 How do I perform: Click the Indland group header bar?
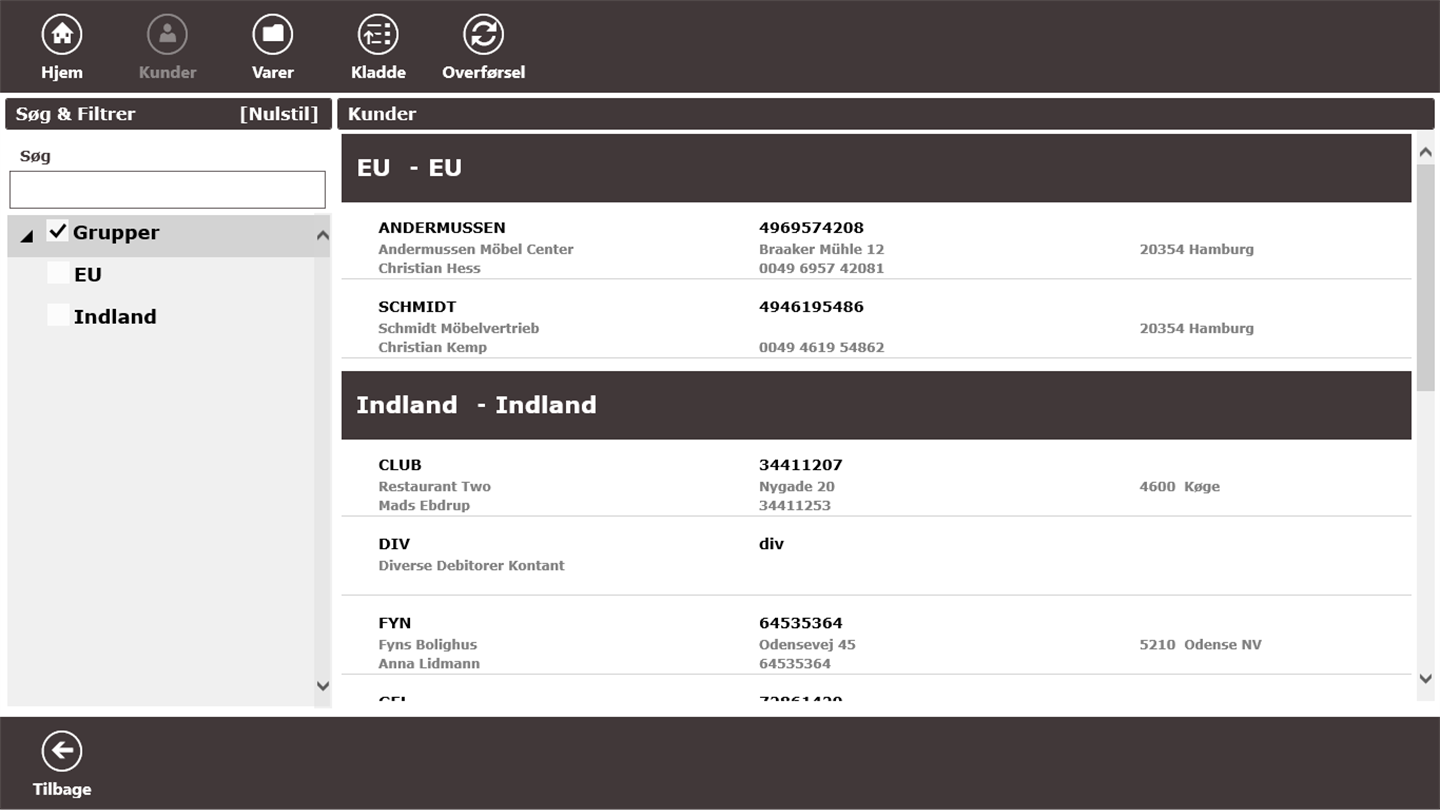click(x=875, y=405)
